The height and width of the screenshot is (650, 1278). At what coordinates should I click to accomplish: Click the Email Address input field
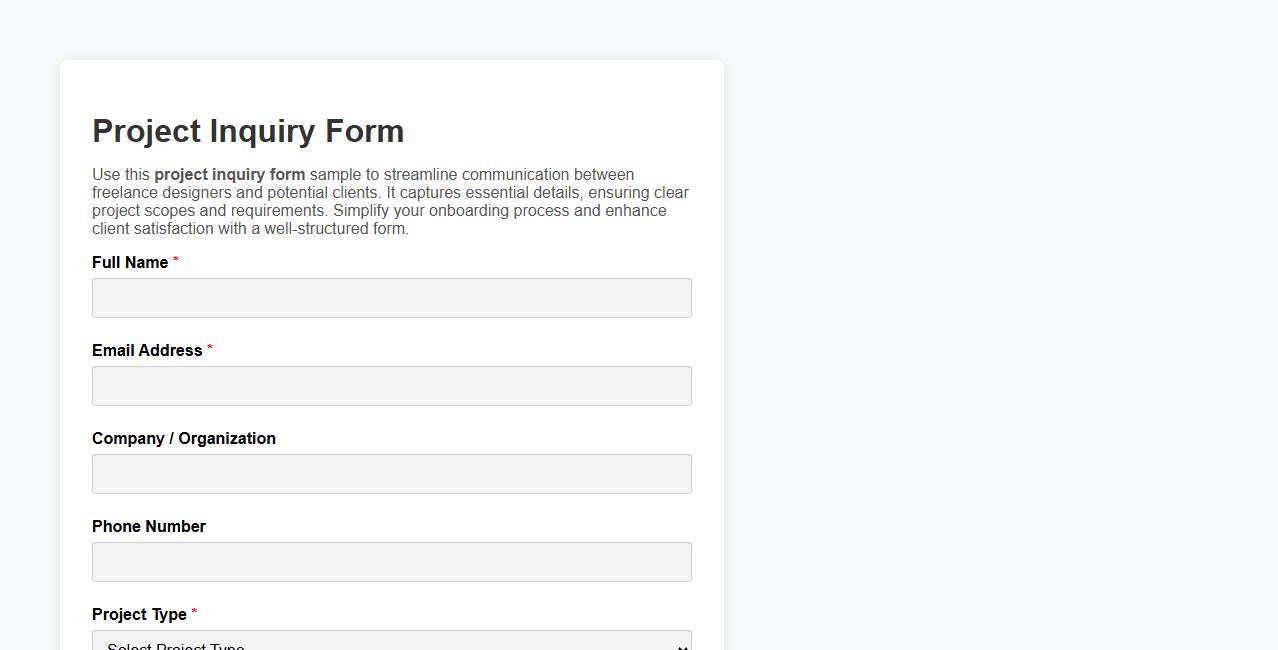pyautogui.click(x=391, y=385)
